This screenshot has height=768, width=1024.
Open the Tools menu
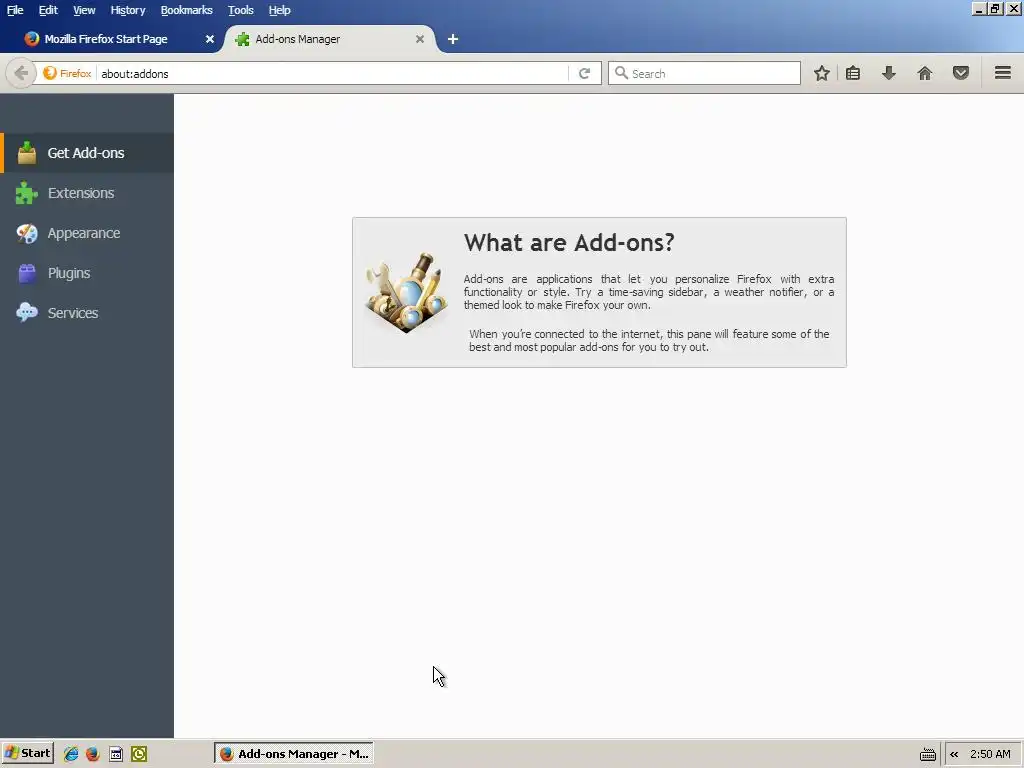240,10
